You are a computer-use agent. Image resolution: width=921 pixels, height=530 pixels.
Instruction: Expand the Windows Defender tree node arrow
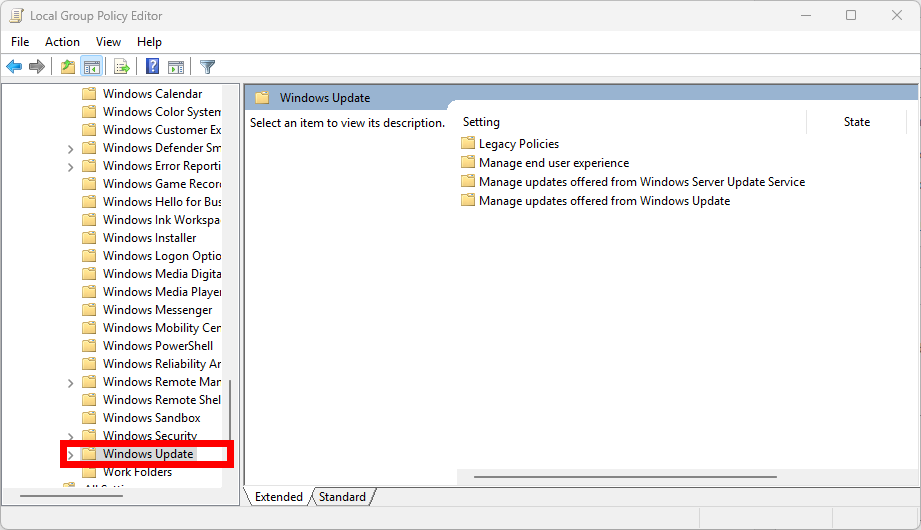point(70,148)
